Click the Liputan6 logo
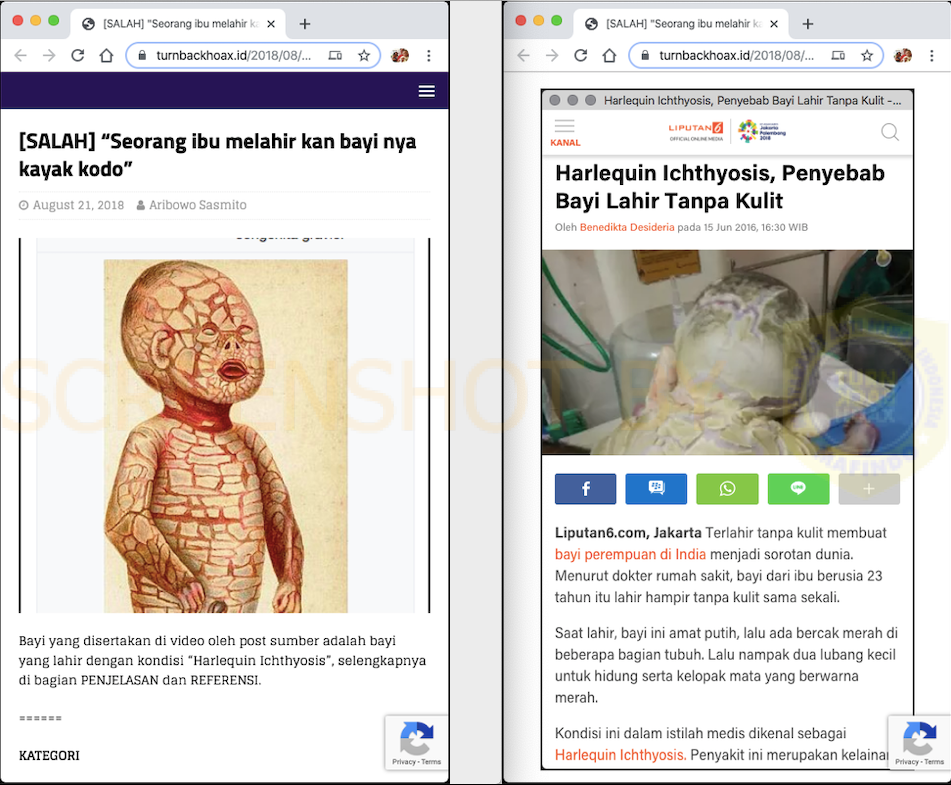This screenshot has height=785, width=951. (696, 131)
